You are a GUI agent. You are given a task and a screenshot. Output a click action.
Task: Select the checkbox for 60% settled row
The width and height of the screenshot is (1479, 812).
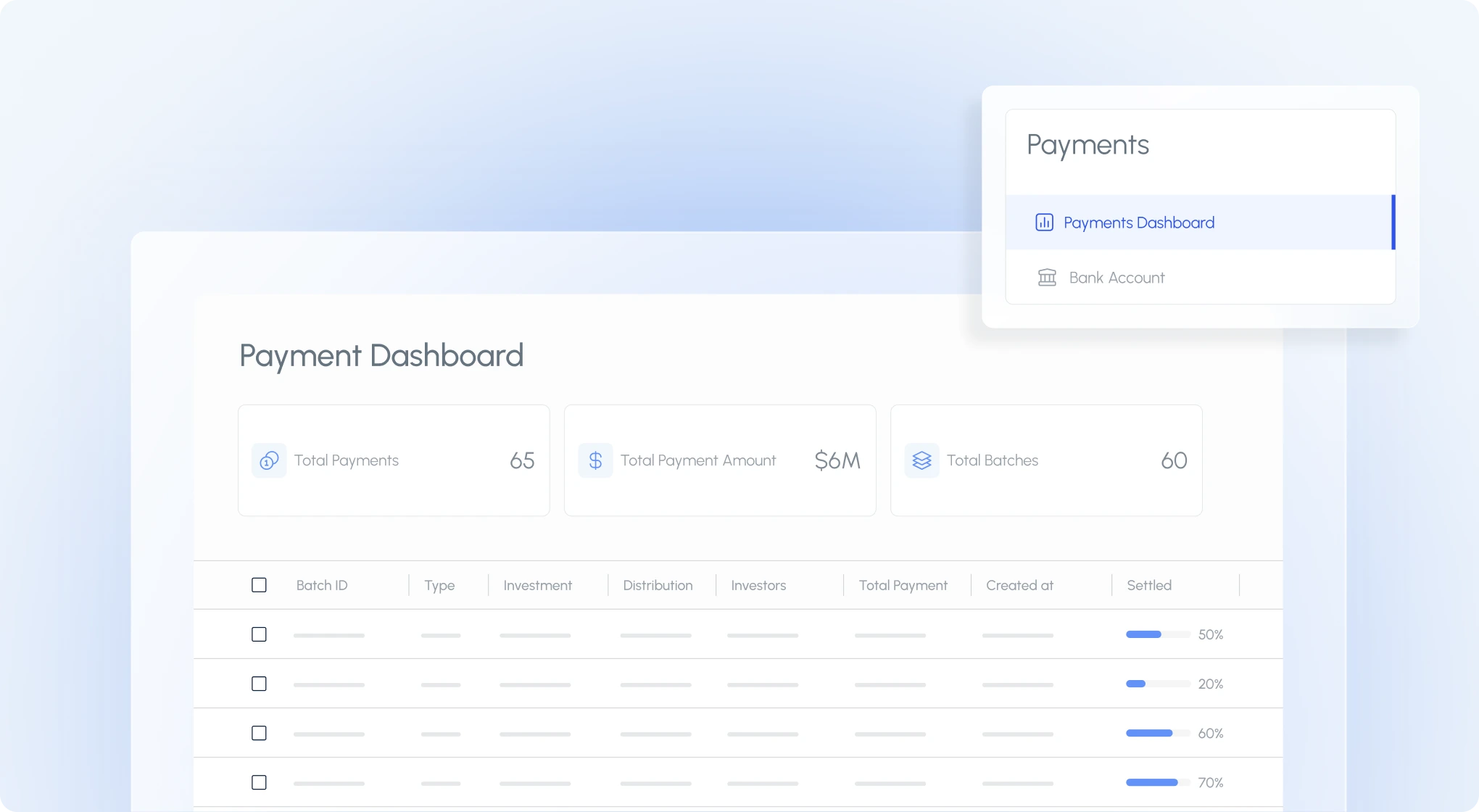click(259, 733)
